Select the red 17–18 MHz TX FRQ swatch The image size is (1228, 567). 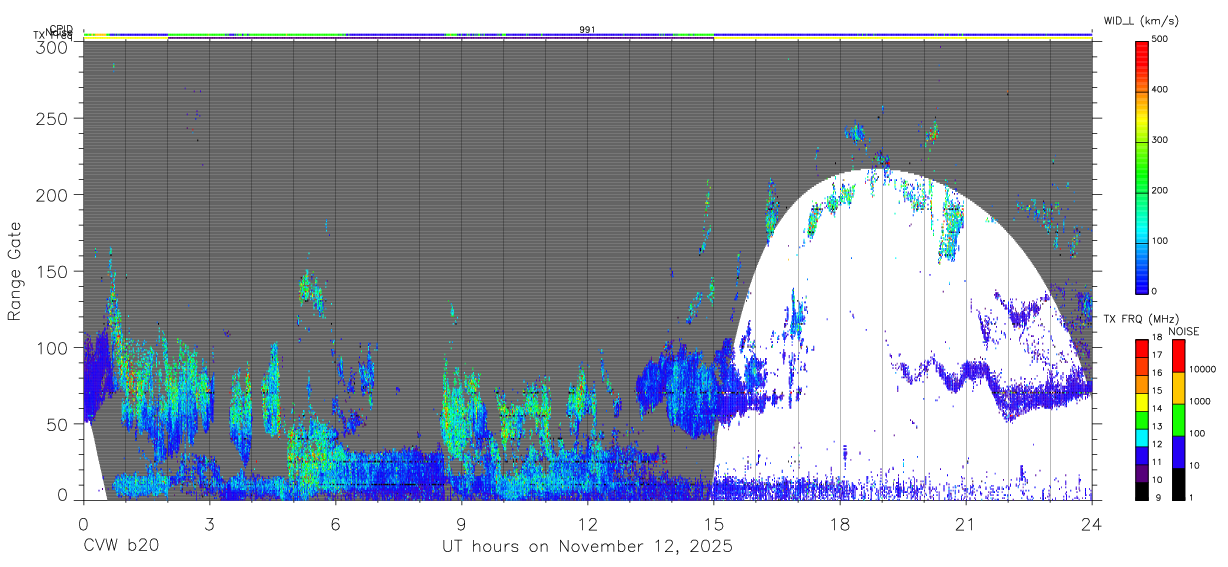pos(1142,347)
